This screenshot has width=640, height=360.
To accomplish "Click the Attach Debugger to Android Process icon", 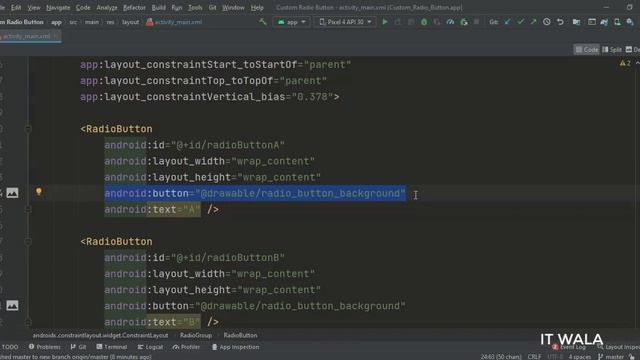I will (x=464, y=22).
